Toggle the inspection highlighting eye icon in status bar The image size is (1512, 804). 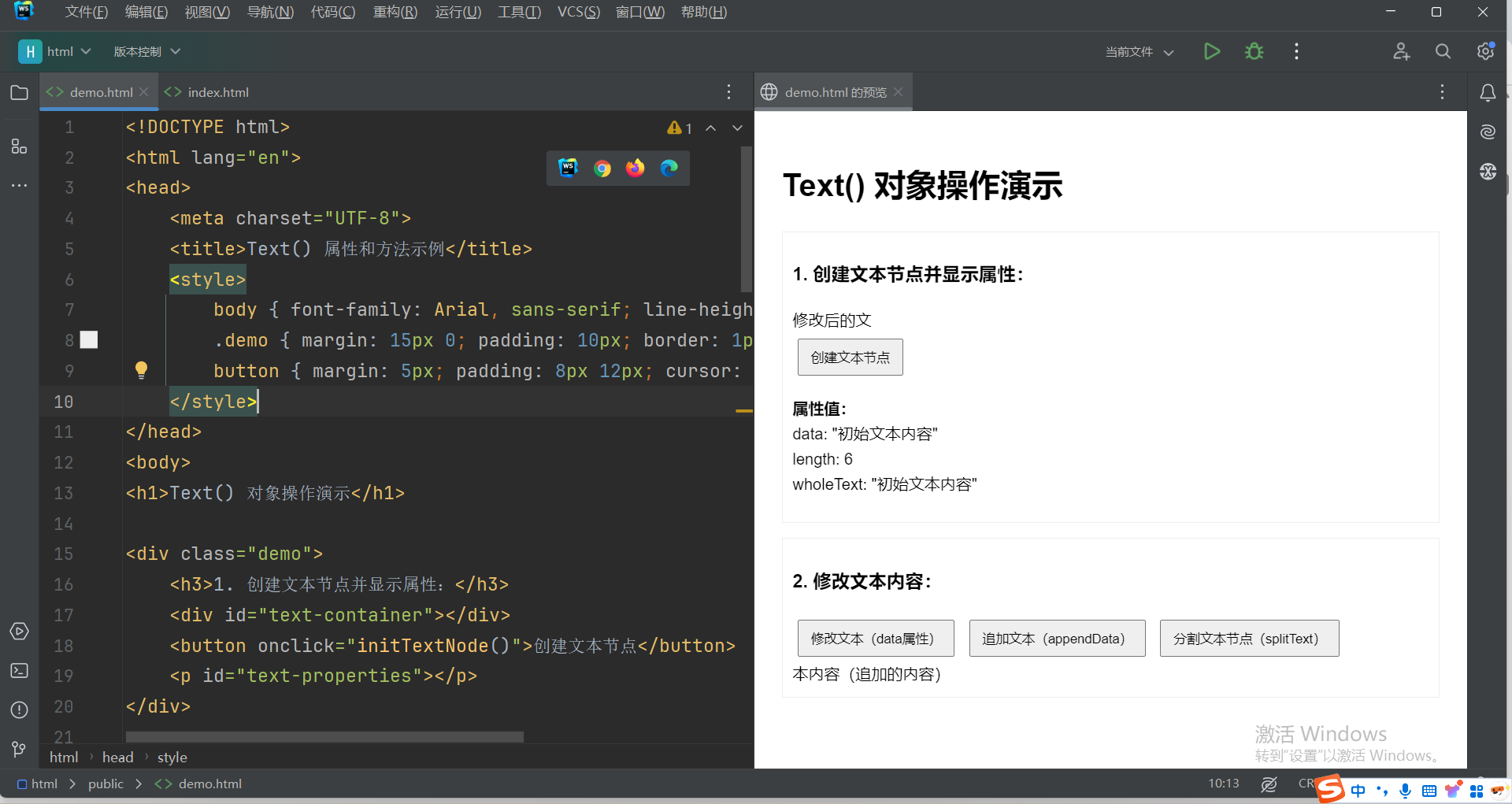click(x=1269, y=784)
